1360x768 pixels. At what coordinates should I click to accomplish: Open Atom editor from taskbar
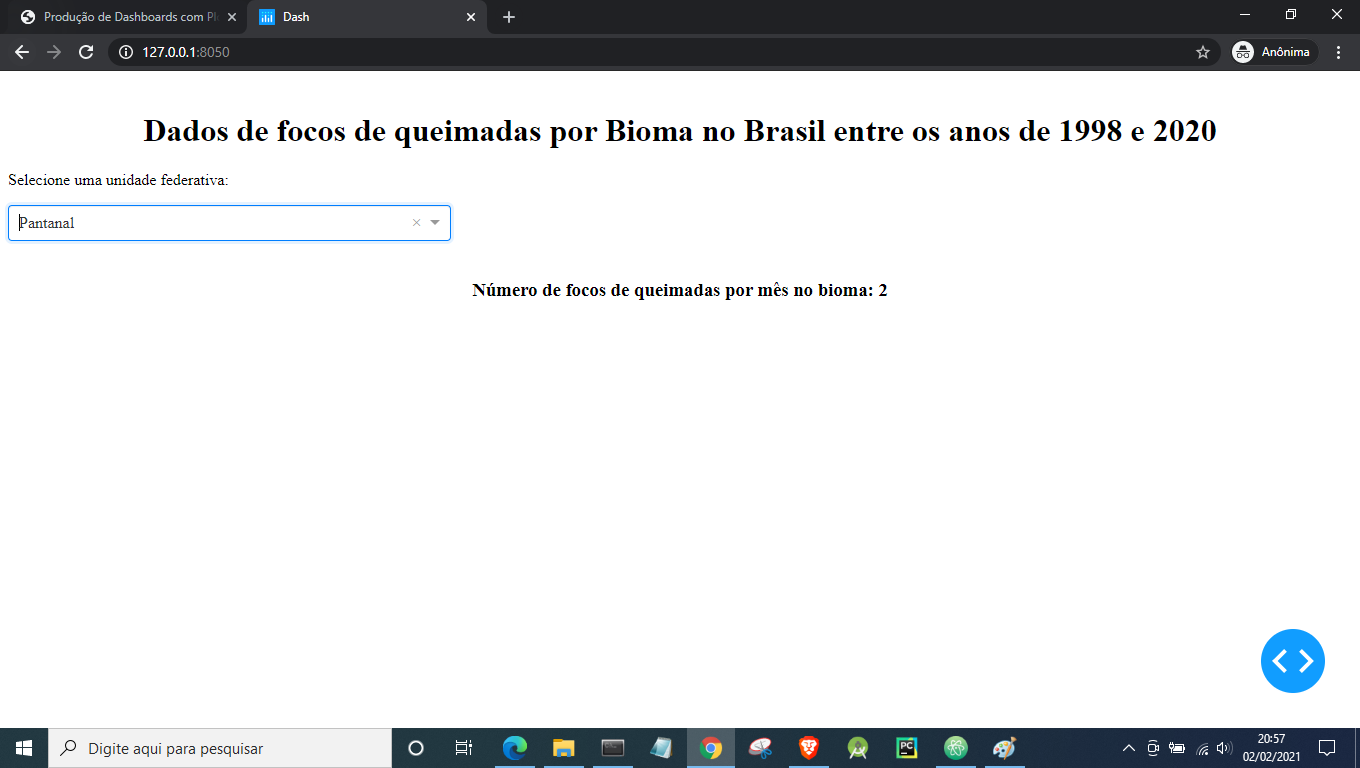[x=956, y=748]
